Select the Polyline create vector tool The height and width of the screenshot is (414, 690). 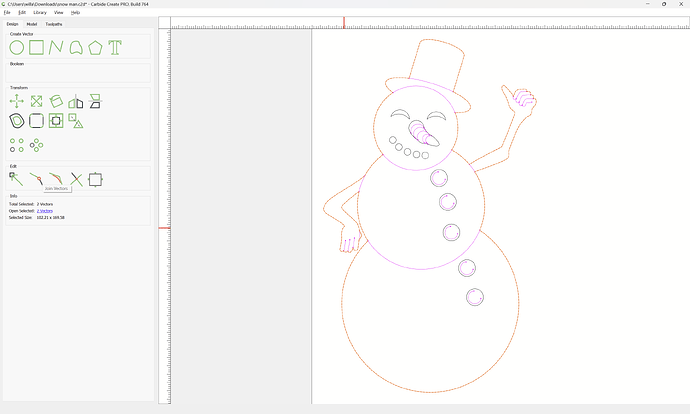pos(56,48)
